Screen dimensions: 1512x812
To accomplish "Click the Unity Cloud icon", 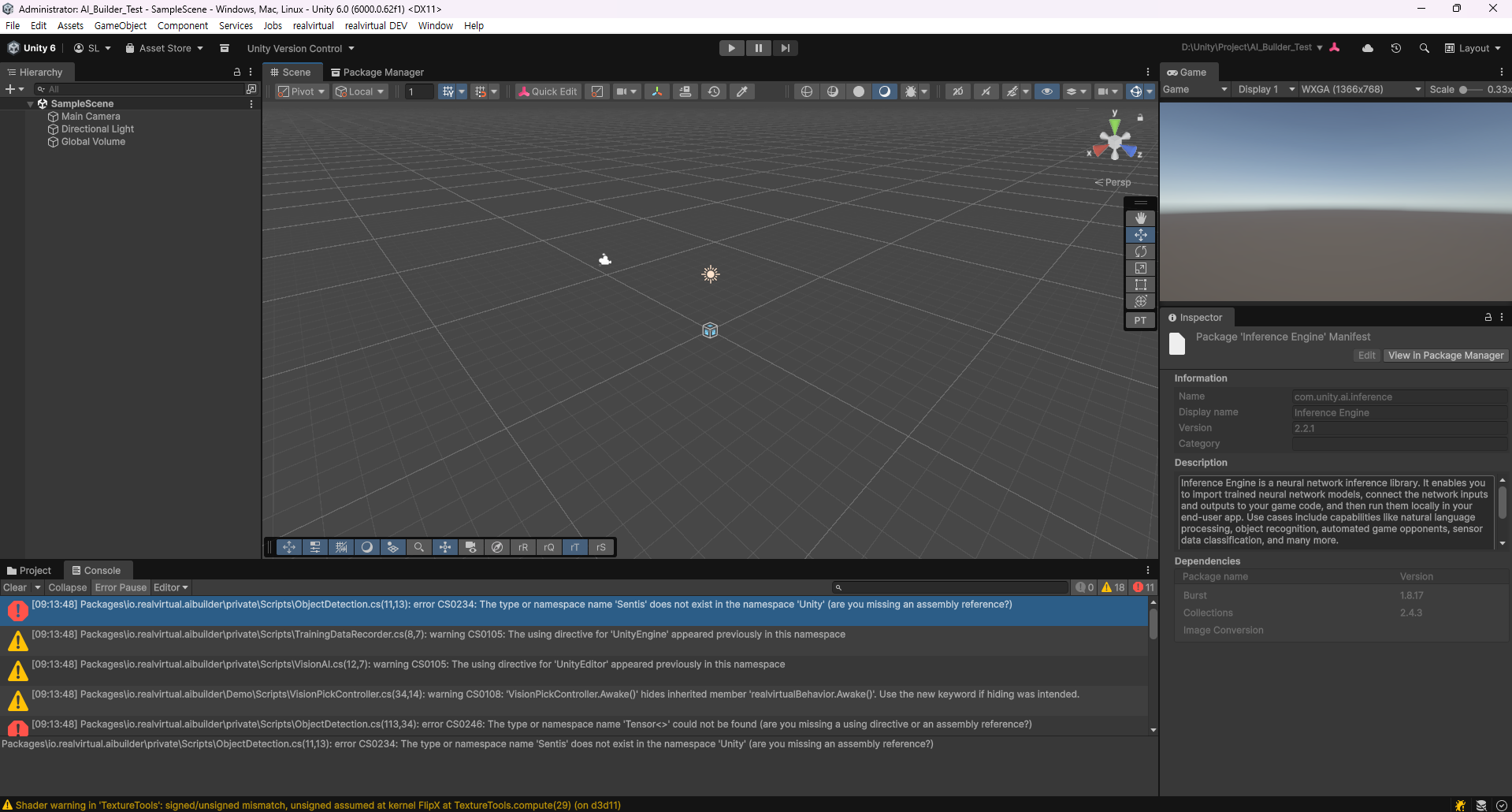I will point(1368,48).
